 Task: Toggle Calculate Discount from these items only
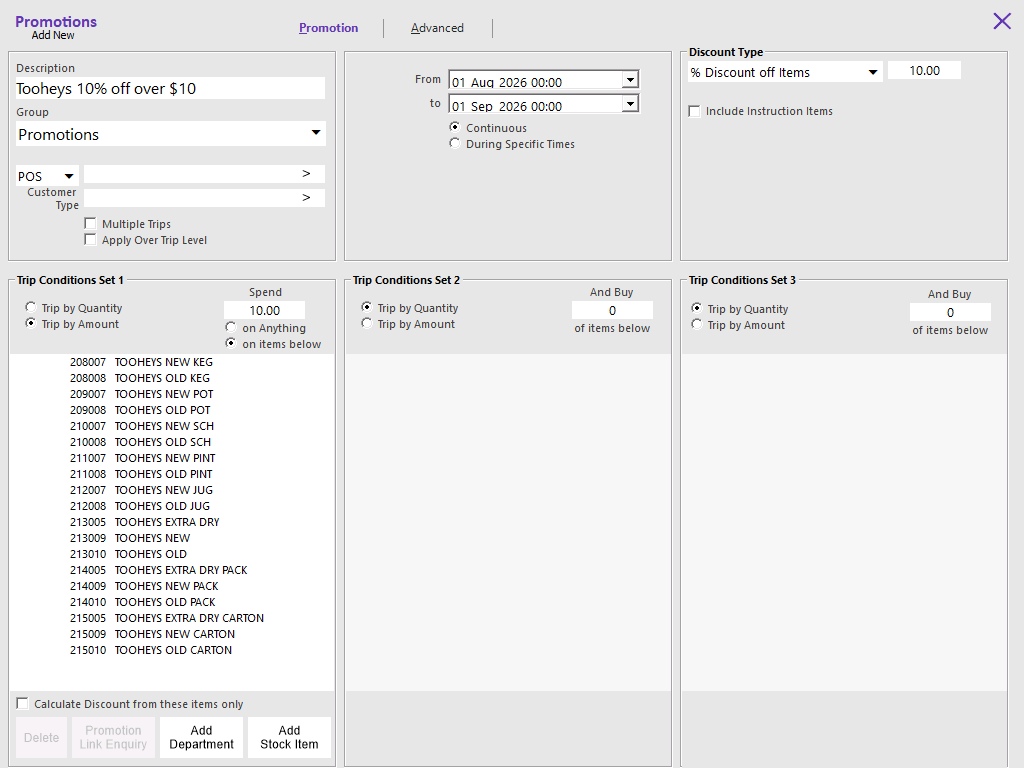(22, 703)
